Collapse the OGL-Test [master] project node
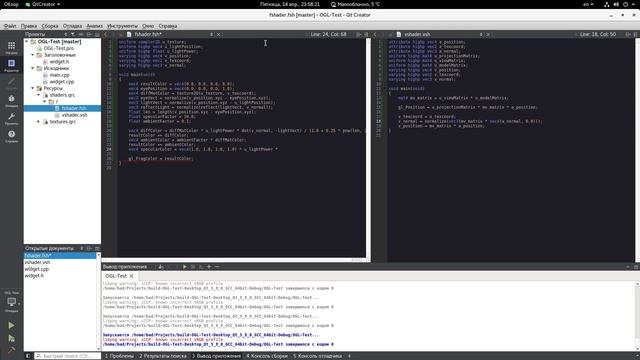Viewport: 640px width, 360px height. [x=27, y=42]
